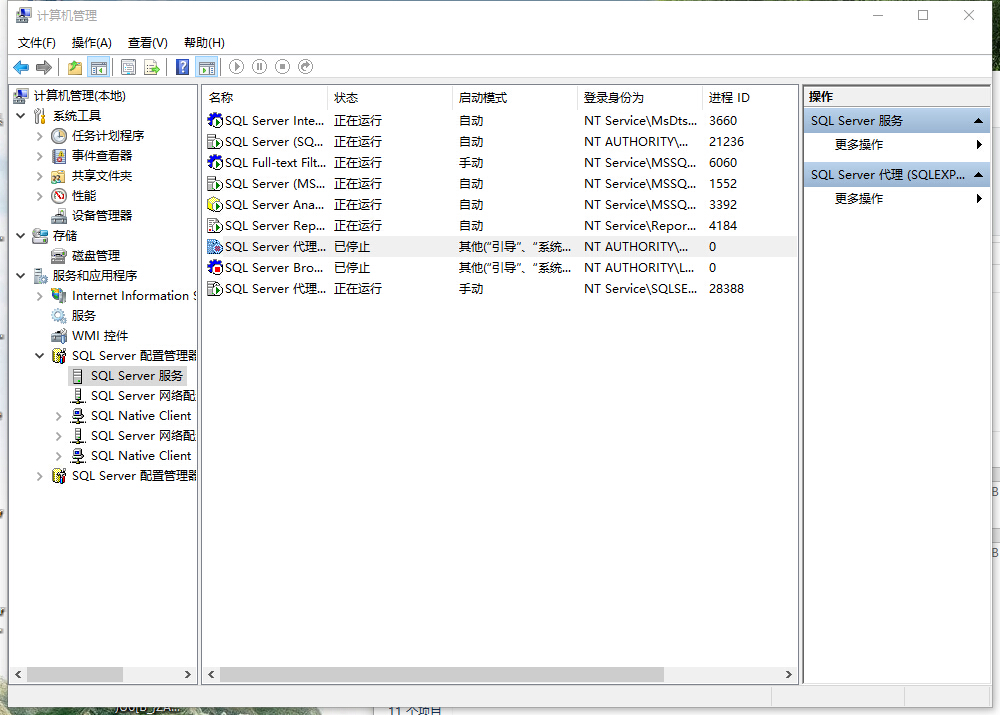This screenshot has height=715, width=1000.
Task: Sort by the 状态 column header
Action: (x=390, y=98)
